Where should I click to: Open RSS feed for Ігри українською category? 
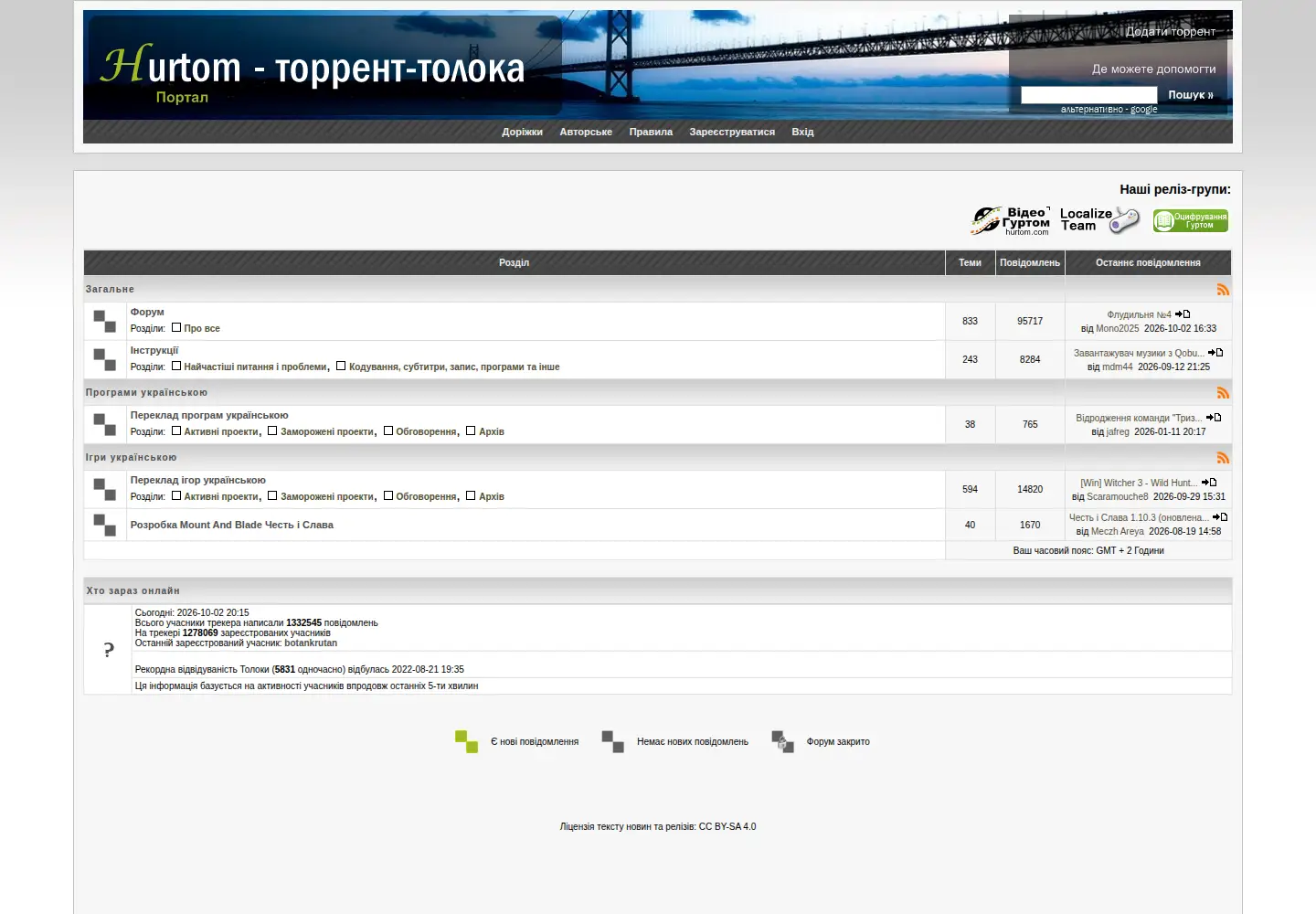tap(1223, 458)
